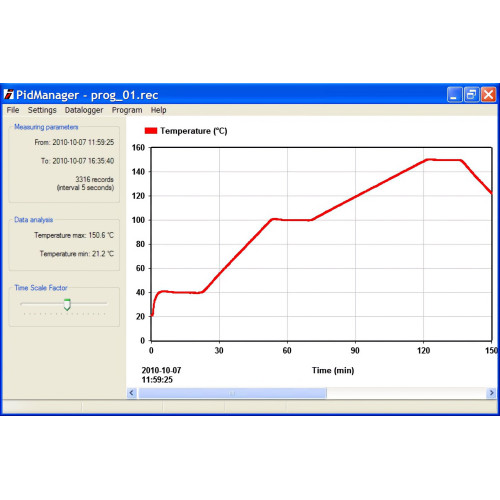Click the 'Time (min)' axis label
The height and width of the screenshot is (500, 500).
click(333, 370)
